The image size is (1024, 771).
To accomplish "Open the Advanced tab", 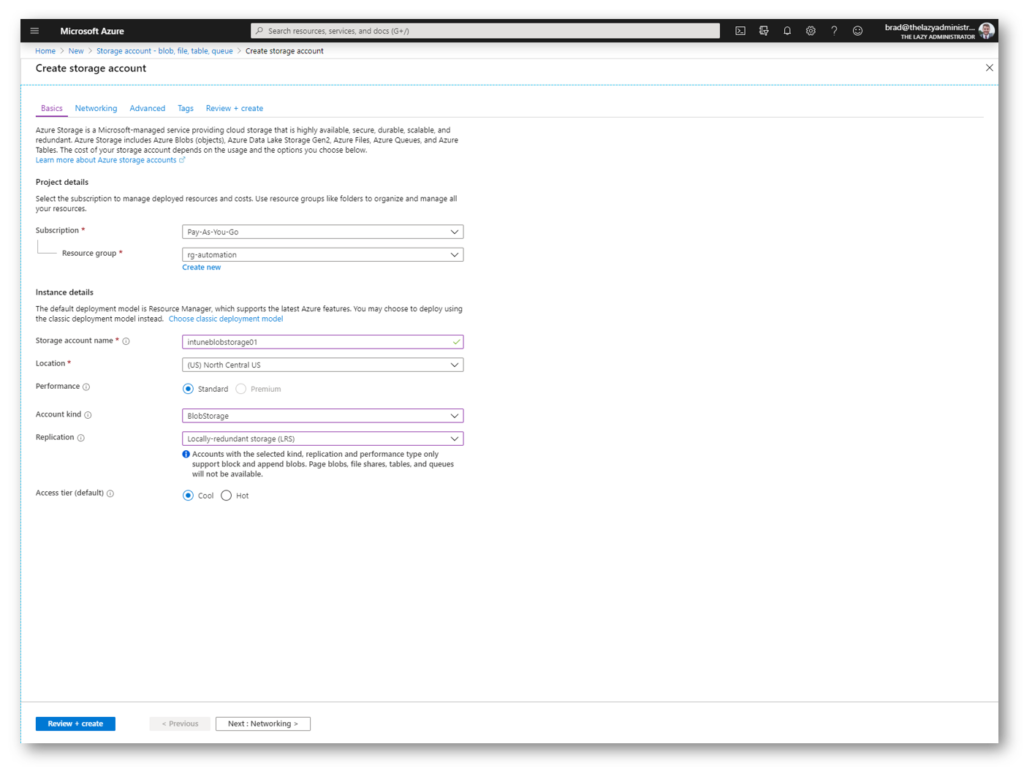I will [x=147, y=108].
